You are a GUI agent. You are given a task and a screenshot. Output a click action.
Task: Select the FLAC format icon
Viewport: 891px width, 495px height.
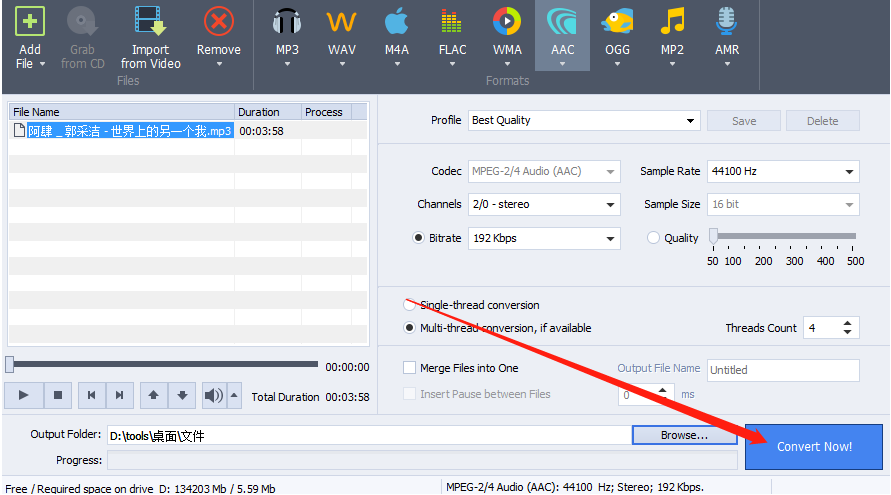(452, 22)
